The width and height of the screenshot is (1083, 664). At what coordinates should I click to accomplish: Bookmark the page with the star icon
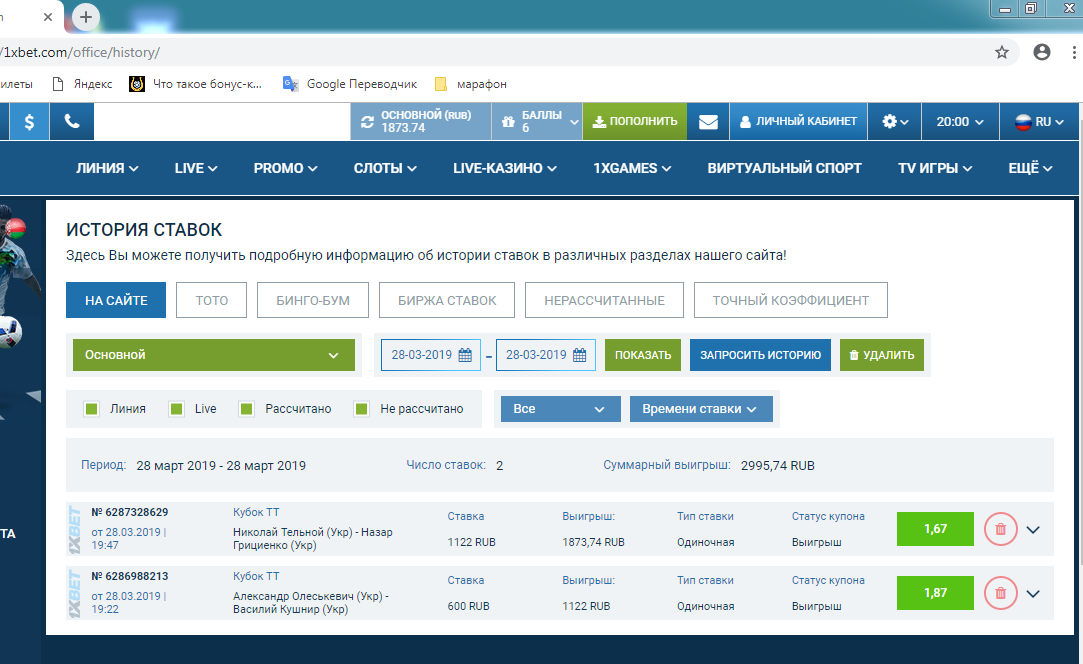[1001, 52]
